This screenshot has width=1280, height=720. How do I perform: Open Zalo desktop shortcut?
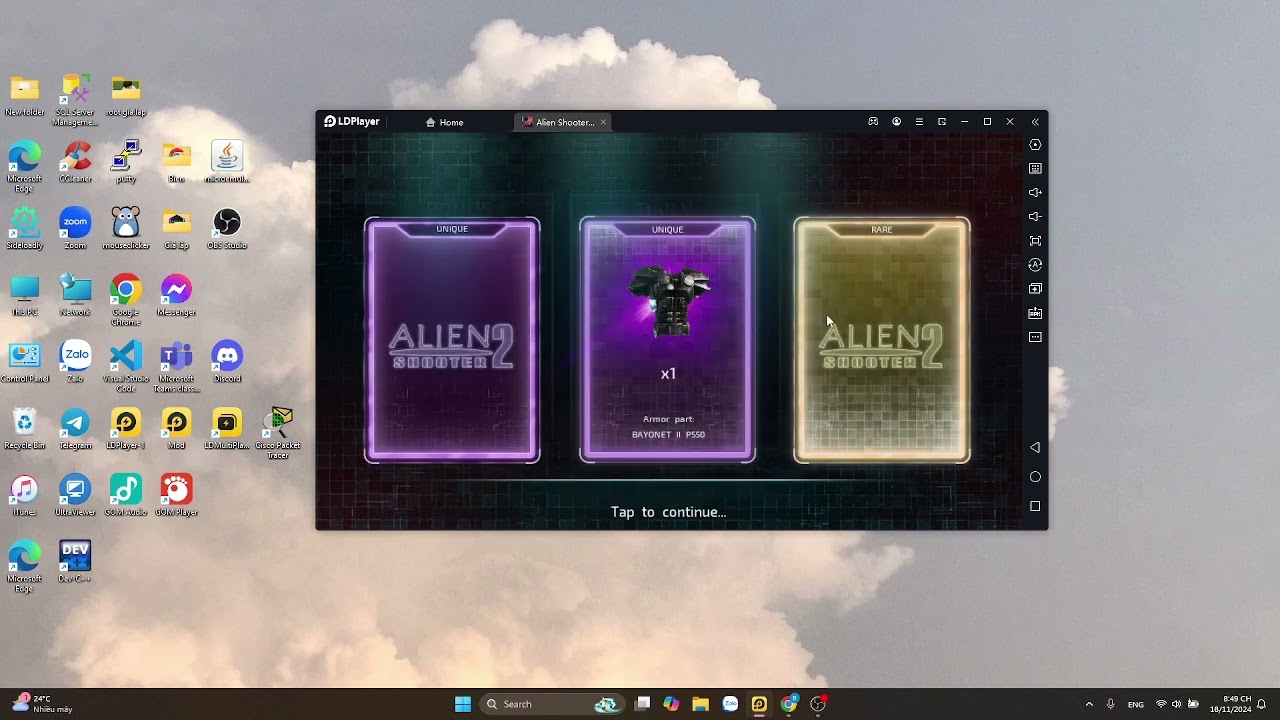point(75,361)
